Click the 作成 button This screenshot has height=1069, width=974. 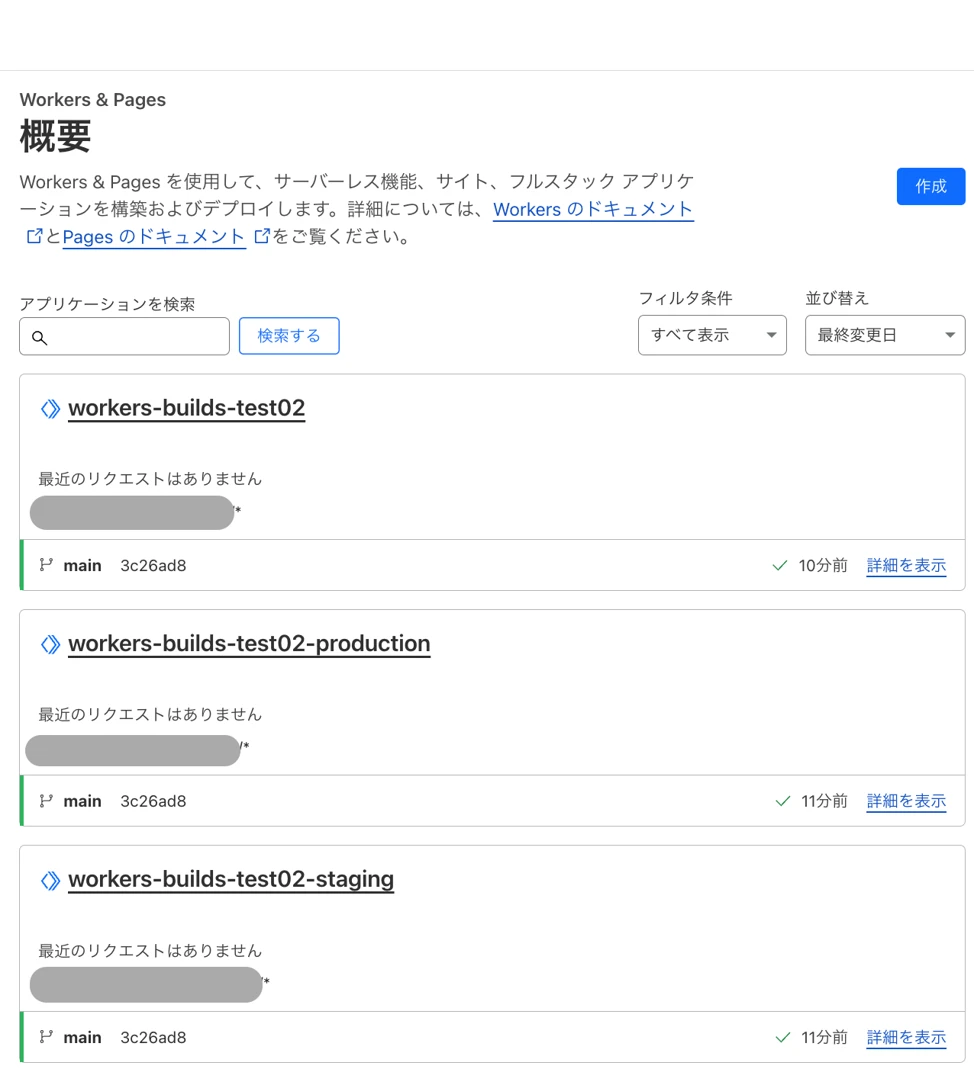(930, 186)
